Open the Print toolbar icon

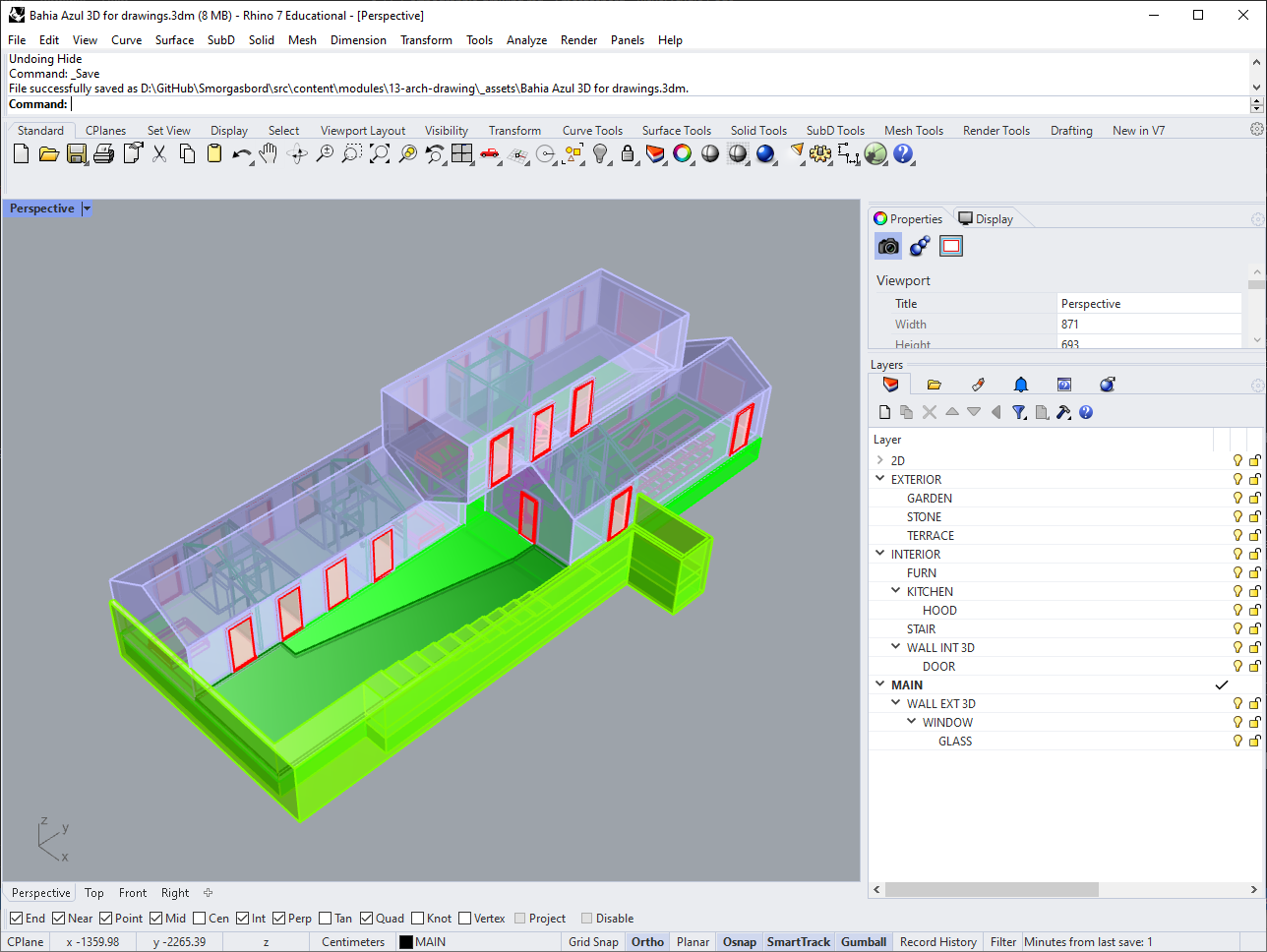(103, 153)
